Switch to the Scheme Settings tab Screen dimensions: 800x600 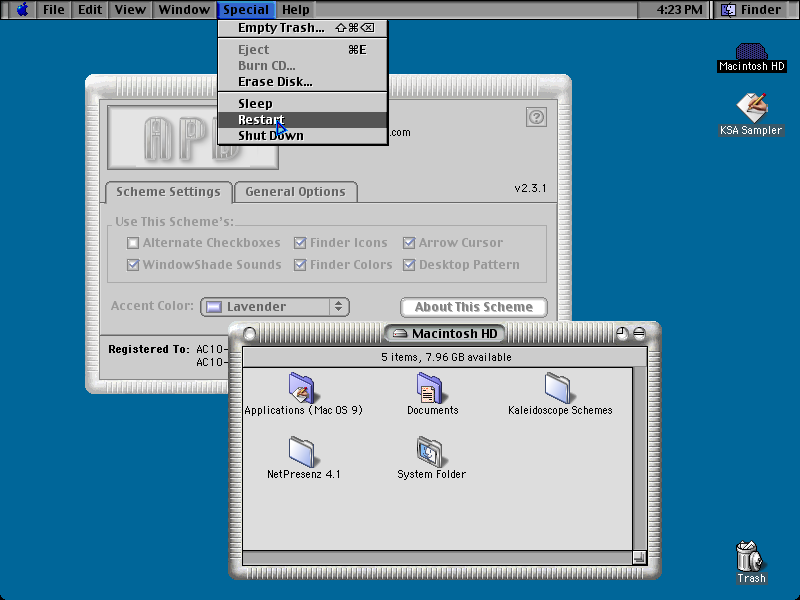click(x=168, y=192)
